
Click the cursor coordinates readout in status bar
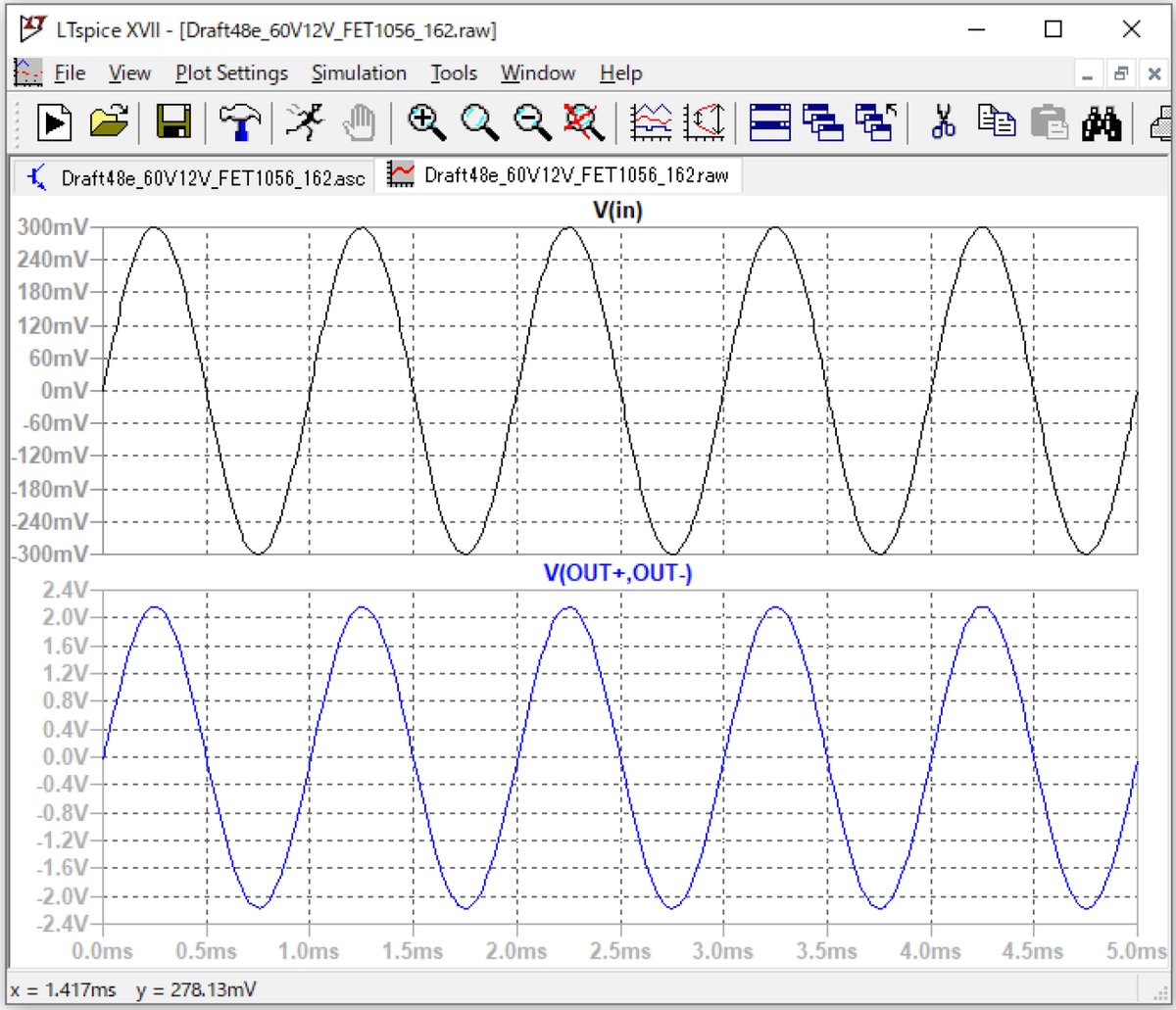[134, 990]
